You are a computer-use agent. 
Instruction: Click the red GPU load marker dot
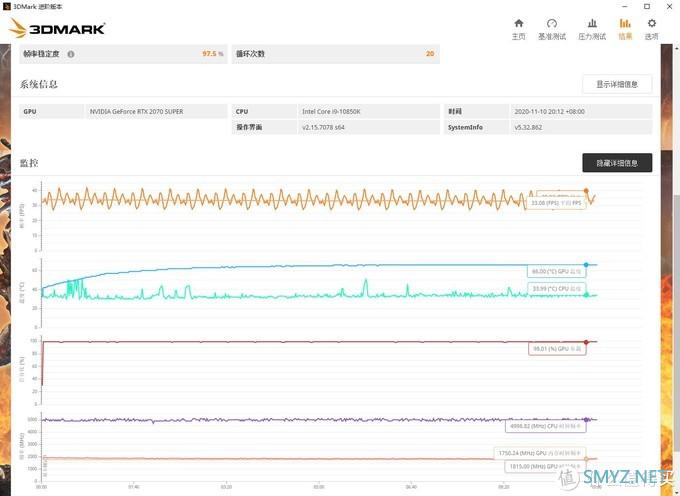[x=586, y=342]
